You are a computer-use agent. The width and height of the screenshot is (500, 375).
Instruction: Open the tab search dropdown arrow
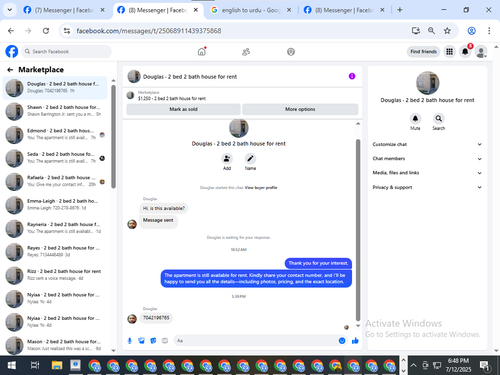(10, 10)
